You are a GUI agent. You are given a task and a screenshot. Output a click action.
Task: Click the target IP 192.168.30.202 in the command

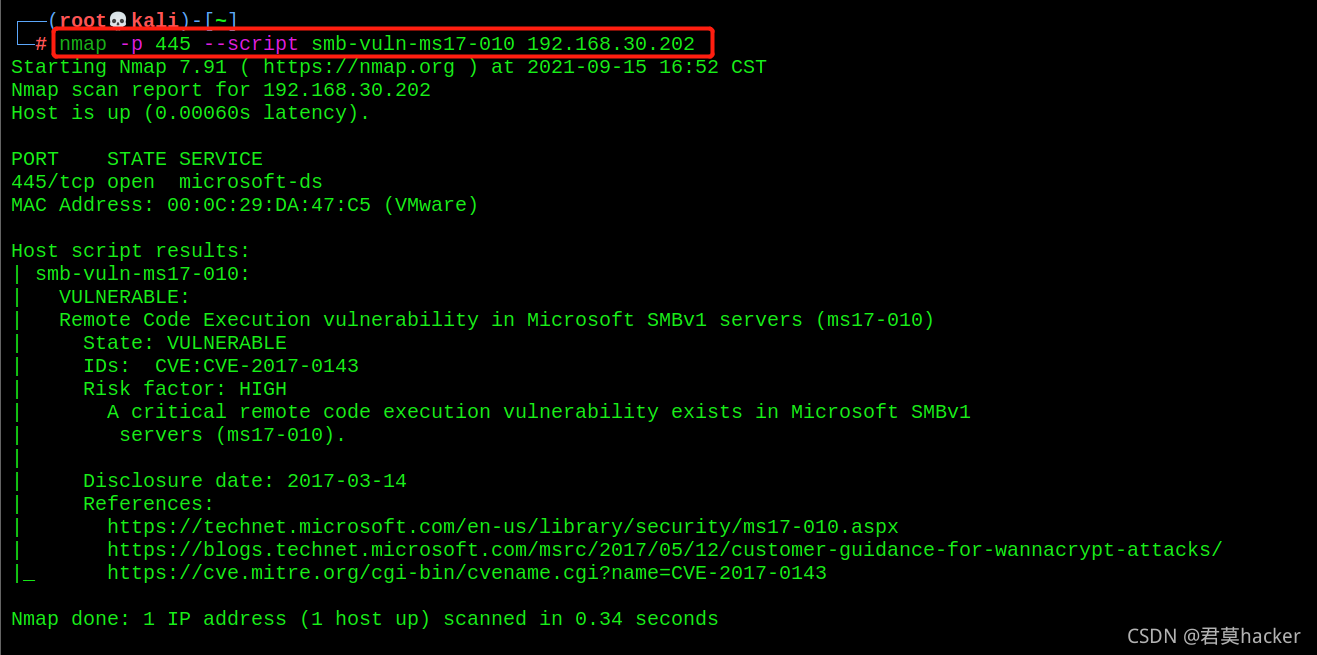pos(611,44)
